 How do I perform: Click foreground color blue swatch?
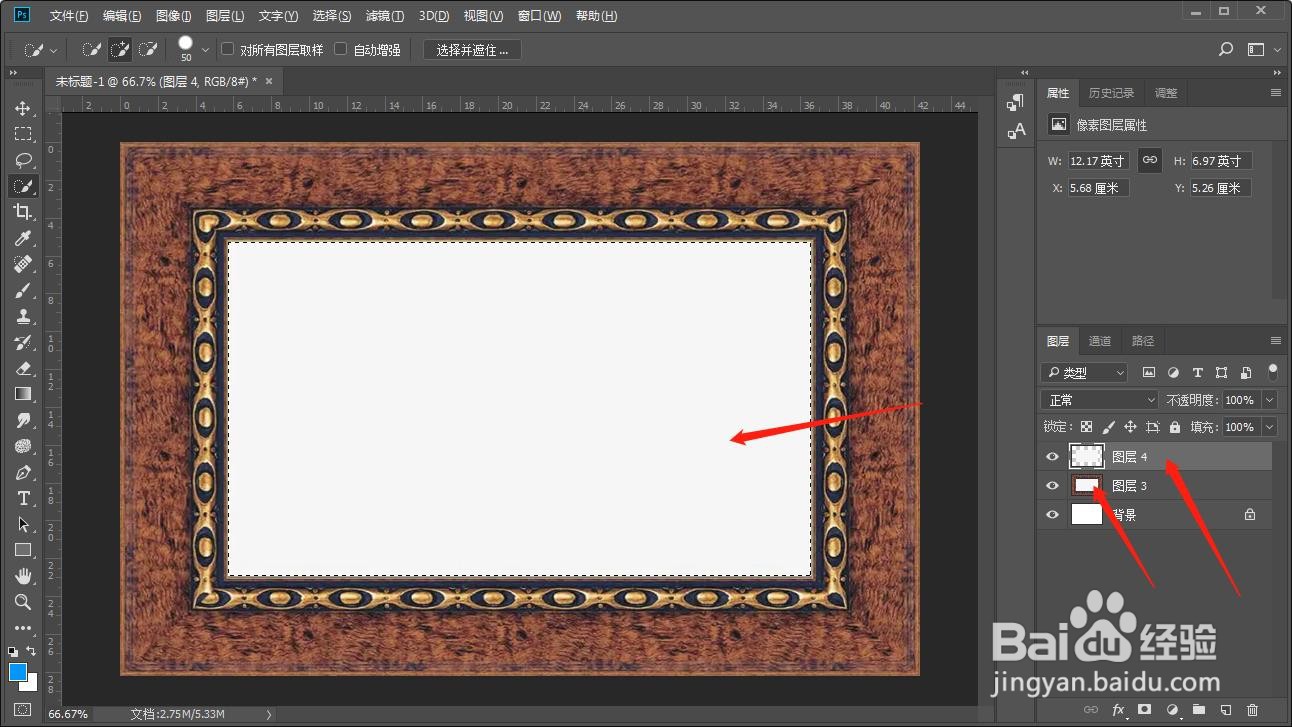click(x=18, y=672)
